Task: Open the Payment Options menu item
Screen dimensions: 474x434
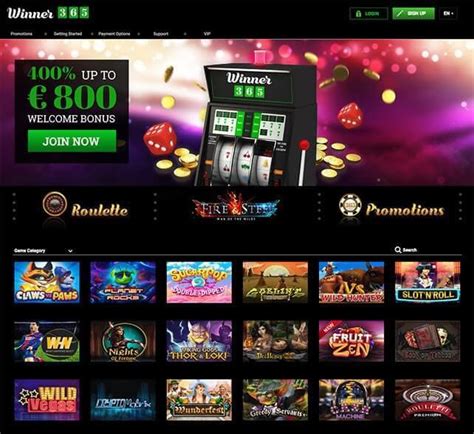Action: click(x=114, y=34)
